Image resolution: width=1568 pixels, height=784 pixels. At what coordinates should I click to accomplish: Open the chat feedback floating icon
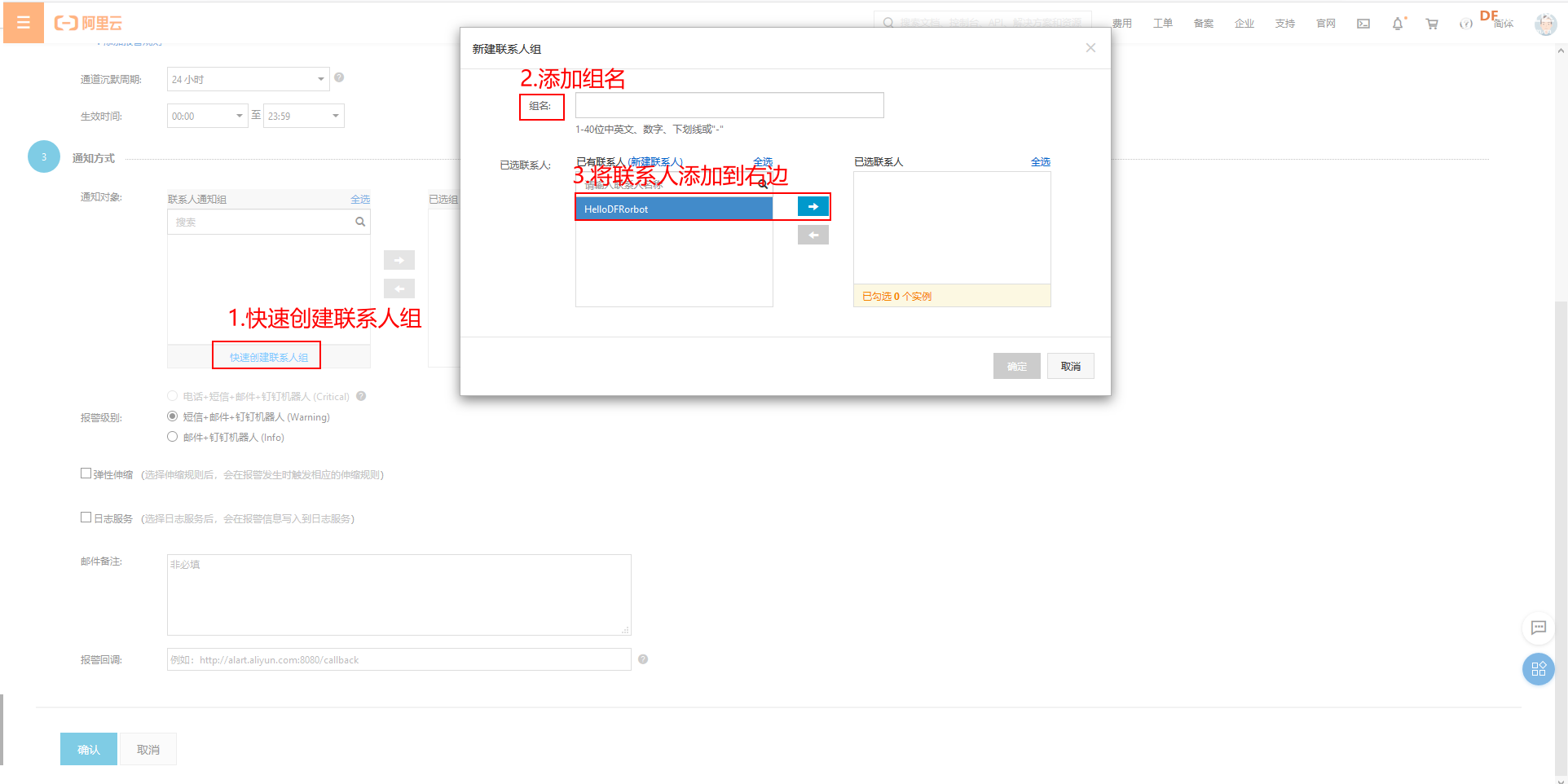1539,628
